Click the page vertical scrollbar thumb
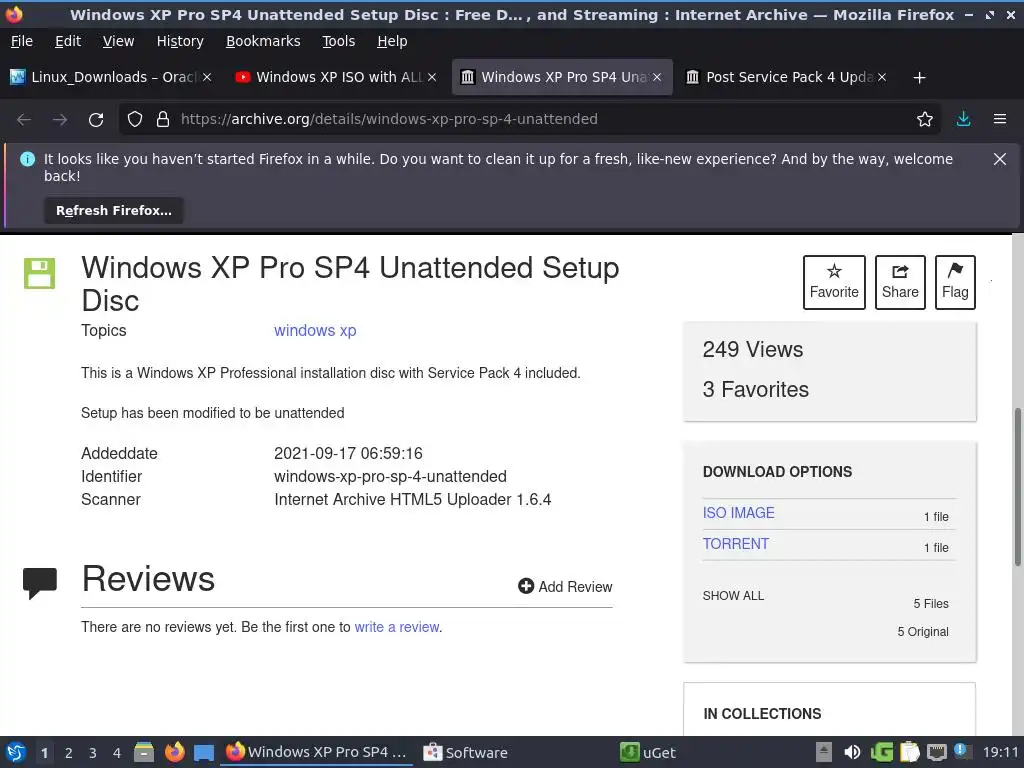 tap(1017, 487)
